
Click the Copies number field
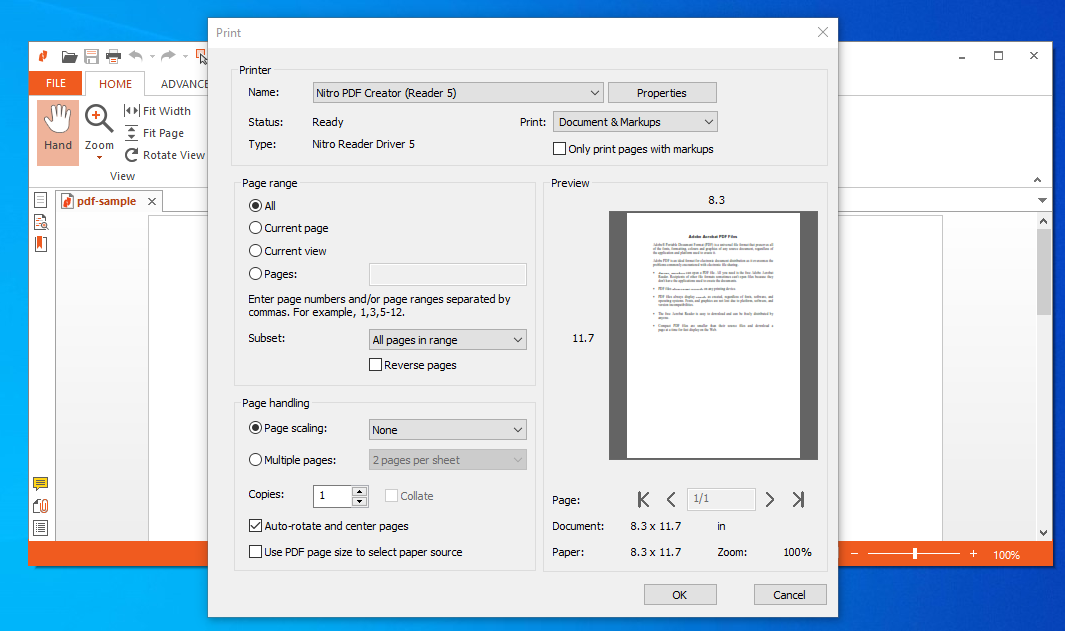click(x=333, y=496)
